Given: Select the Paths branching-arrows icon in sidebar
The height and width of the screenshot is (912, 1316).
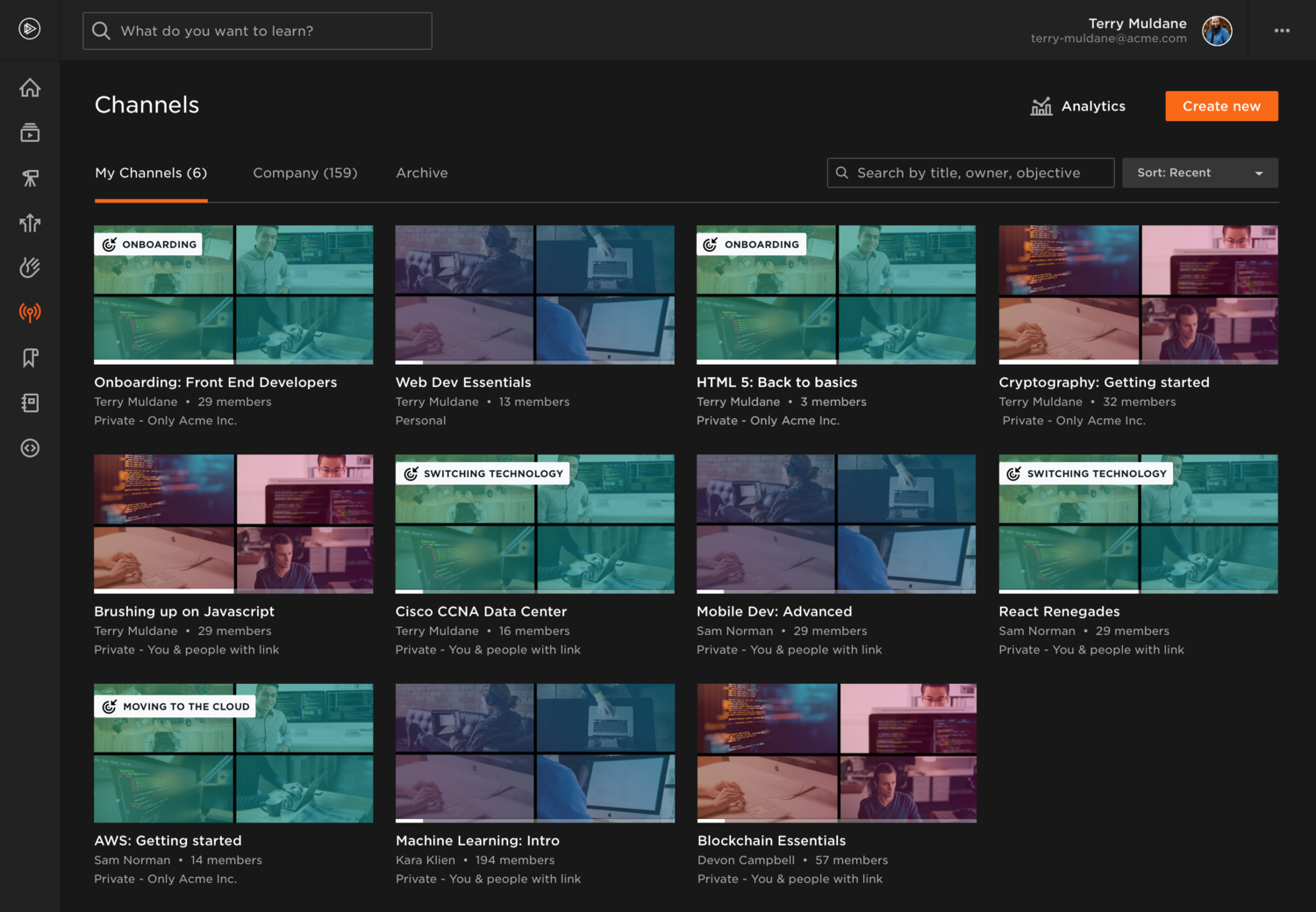Looking at the screenshot, I should [x=30, y=223].
